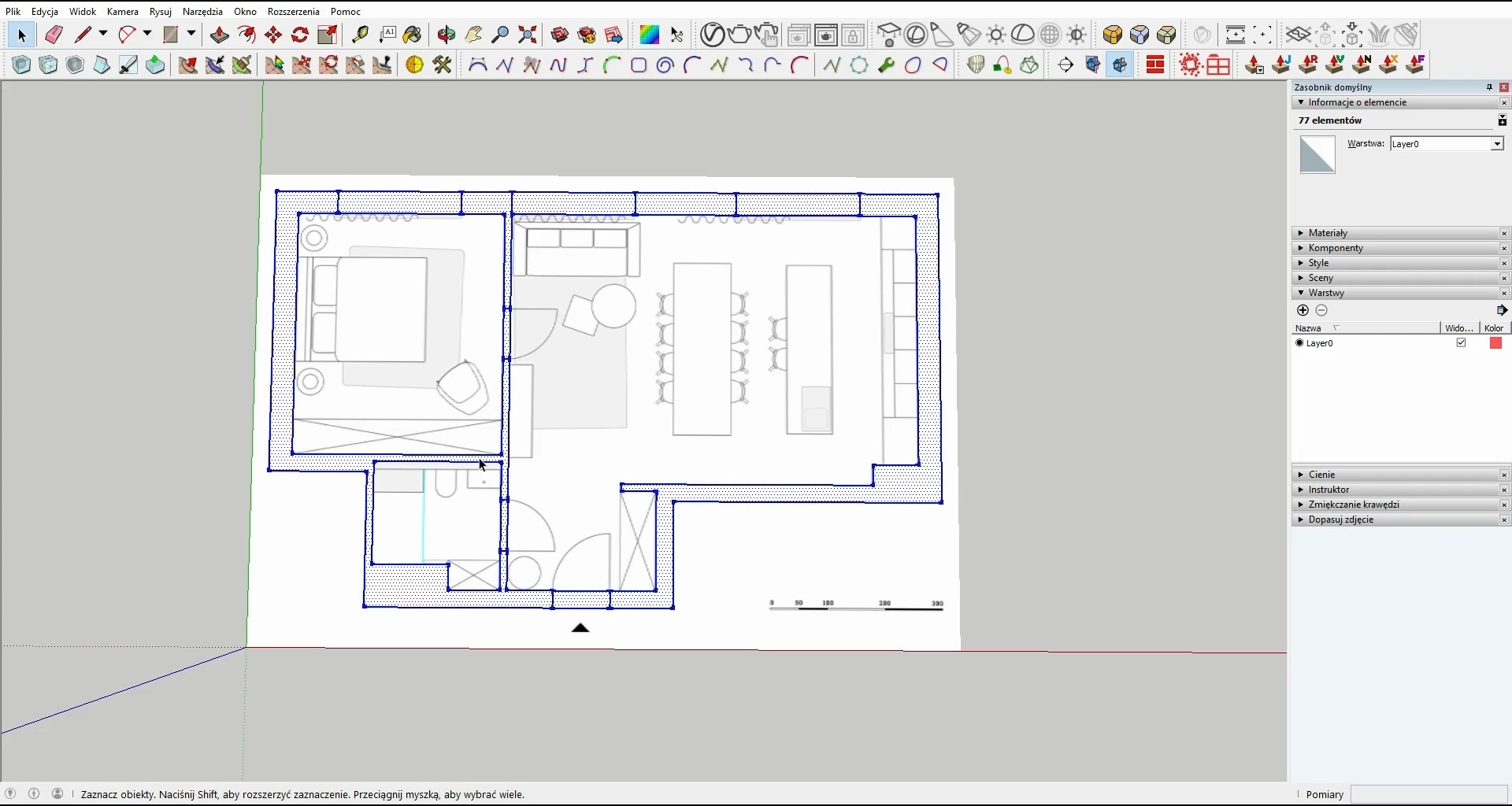Select the Layer0 active radio button
Screen dimensions: 1512x806
(x=1299, y=343)
